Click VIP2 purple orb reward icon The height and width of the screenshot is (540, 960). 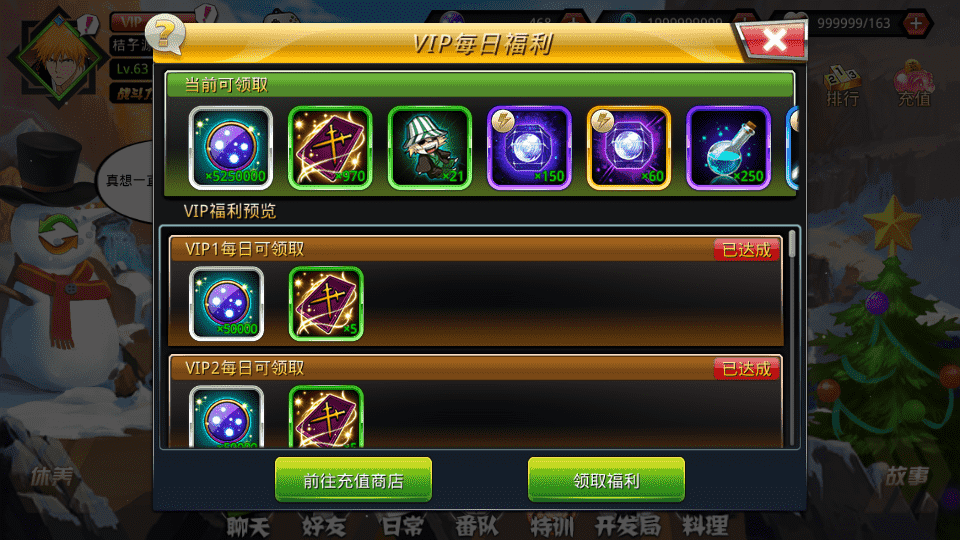pos(227,416)
